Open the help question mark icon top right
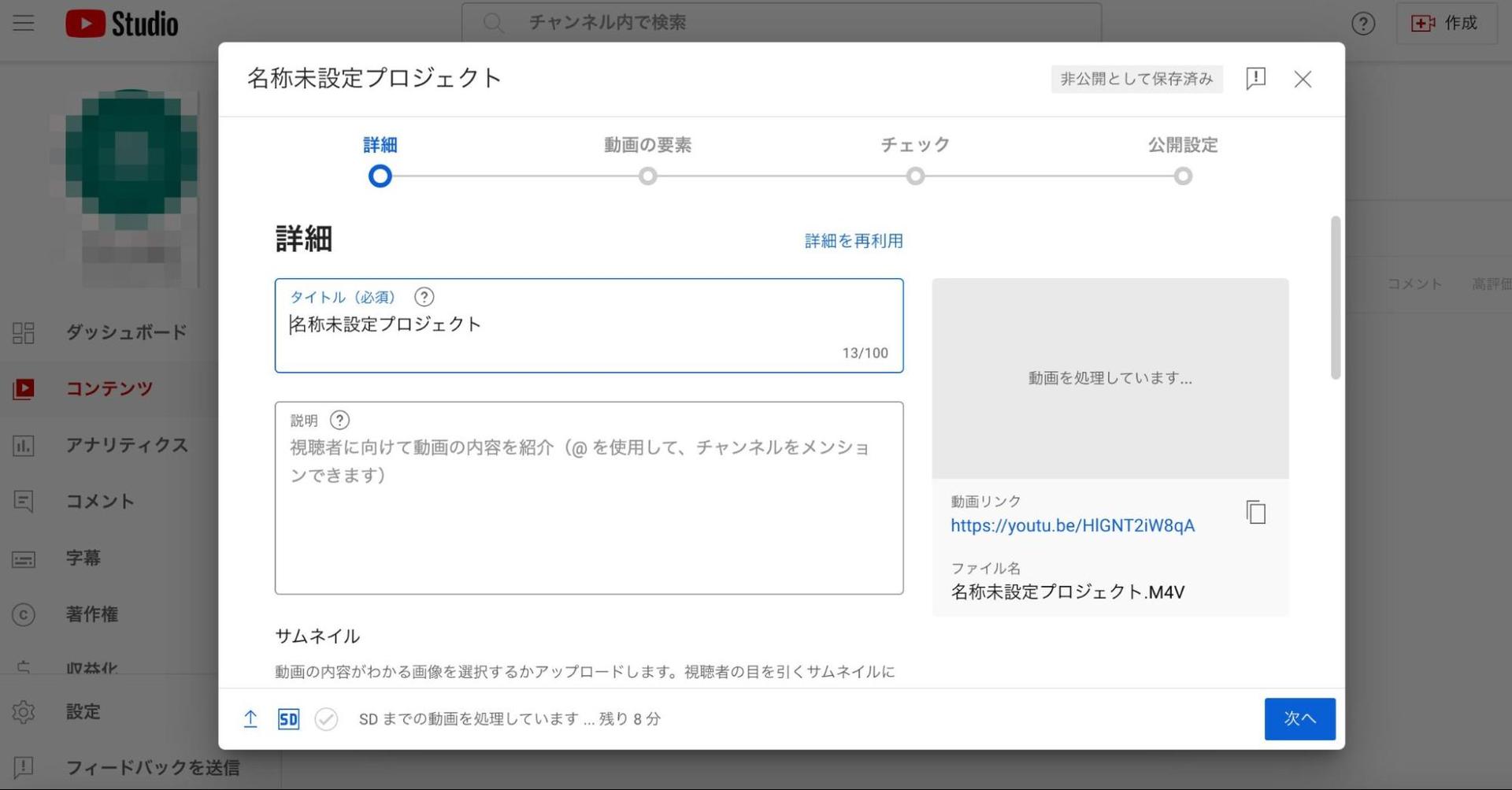The image size is (1512, 790). coord(1362,23)
